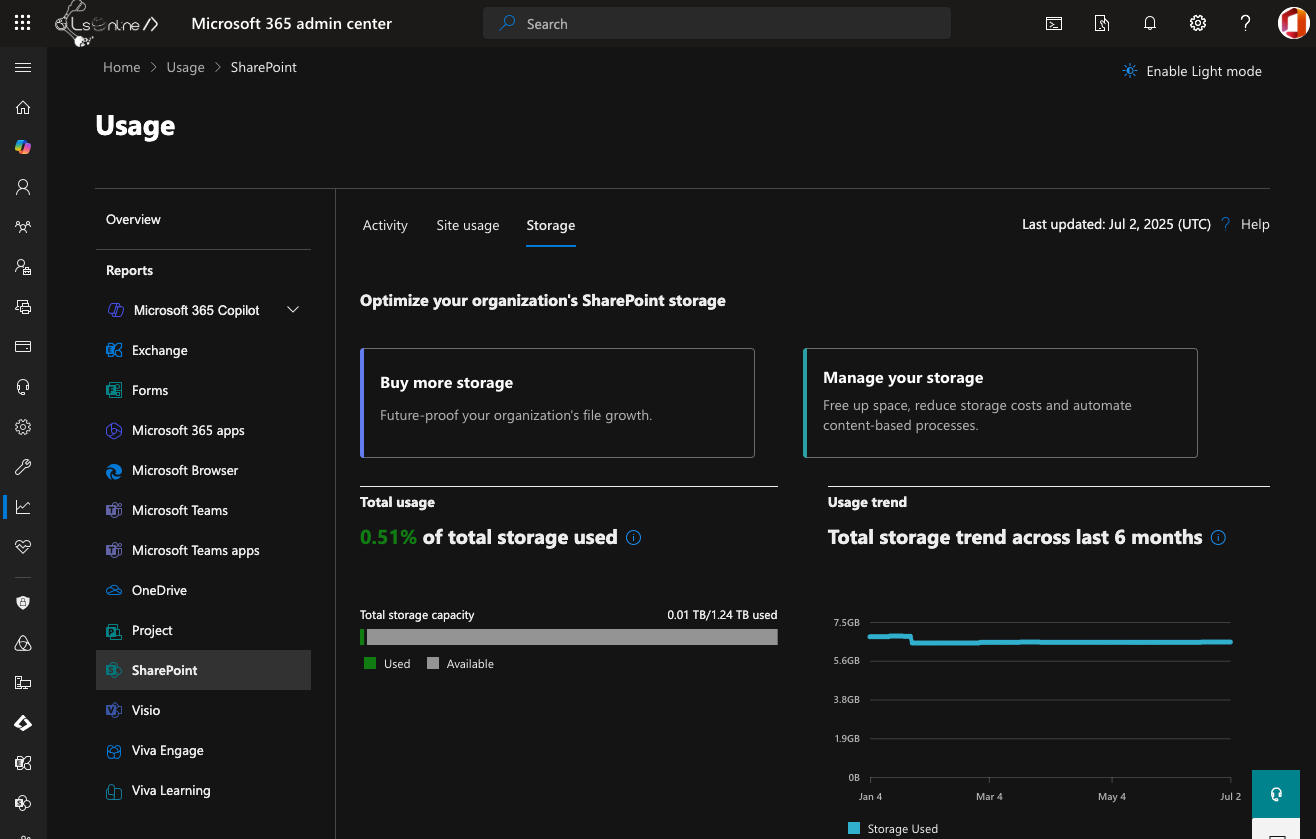Open Copilot in the left rail
This screenshot has width=1316, height=839.
23,147
